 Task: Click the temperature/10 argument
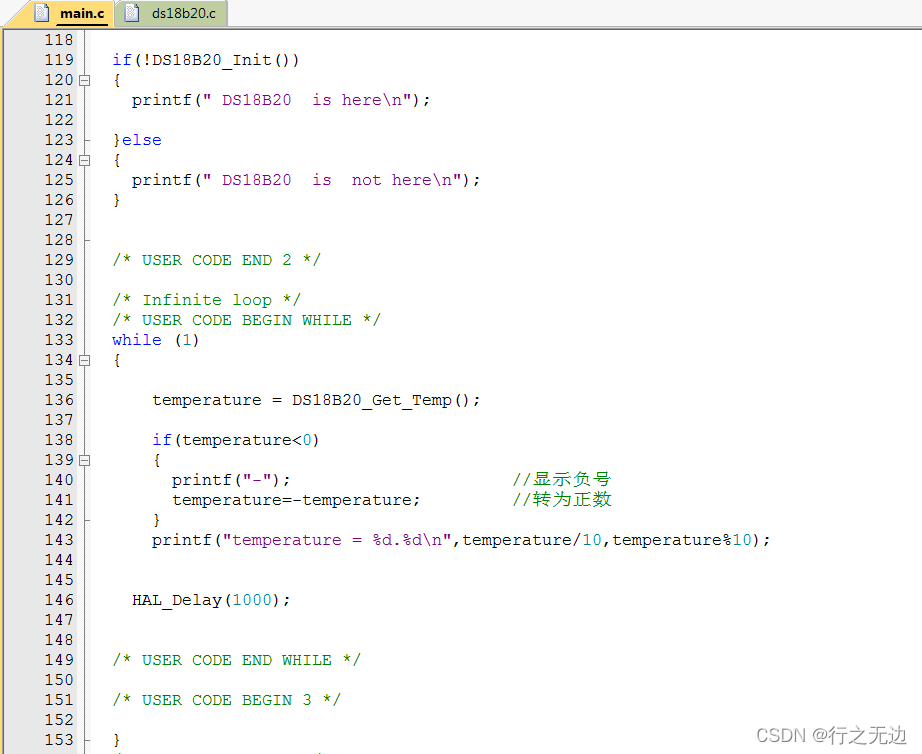(532, 540)
